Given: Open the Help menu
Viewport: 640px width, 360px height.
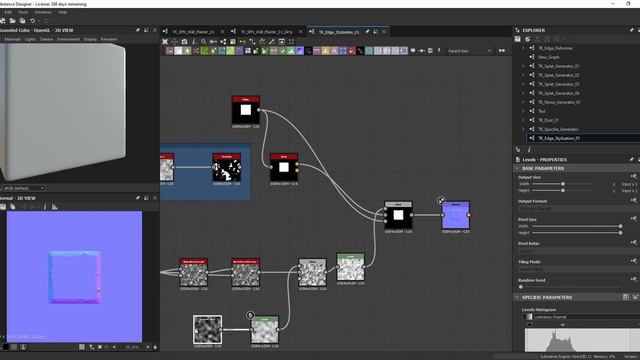Looking at the screenshot, I should coord(62,12).
